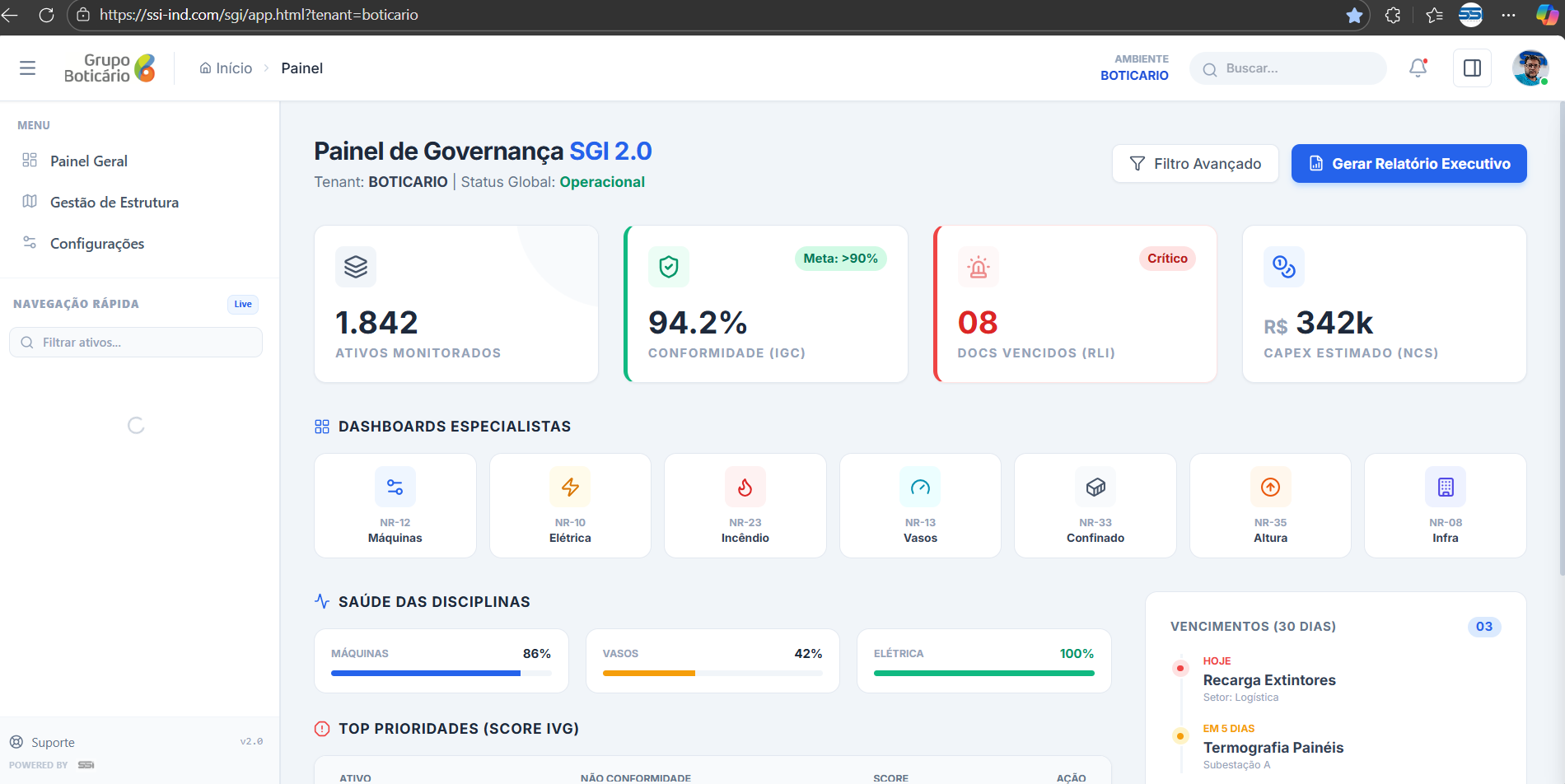
Task: Bookmark page with the star icon
Action: coord(1354,15)
